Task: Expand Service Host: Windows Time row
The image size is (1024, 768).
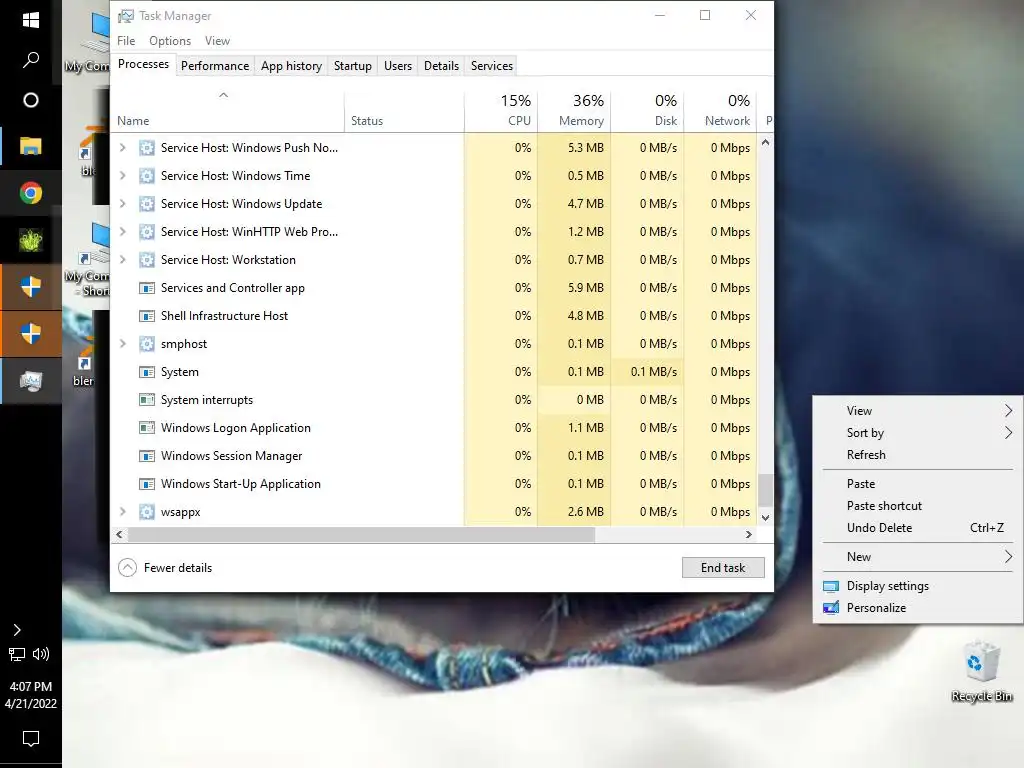Action: (x=122, y=176)
